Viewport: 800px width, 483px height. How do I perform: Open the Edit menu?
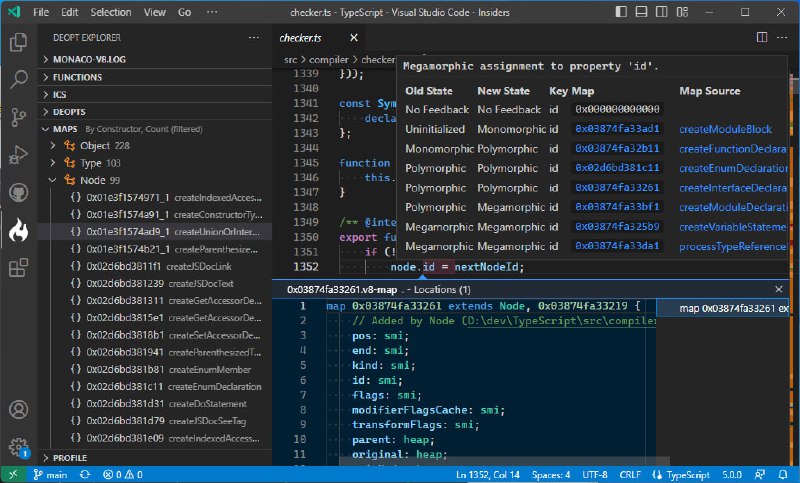(69, 12)
